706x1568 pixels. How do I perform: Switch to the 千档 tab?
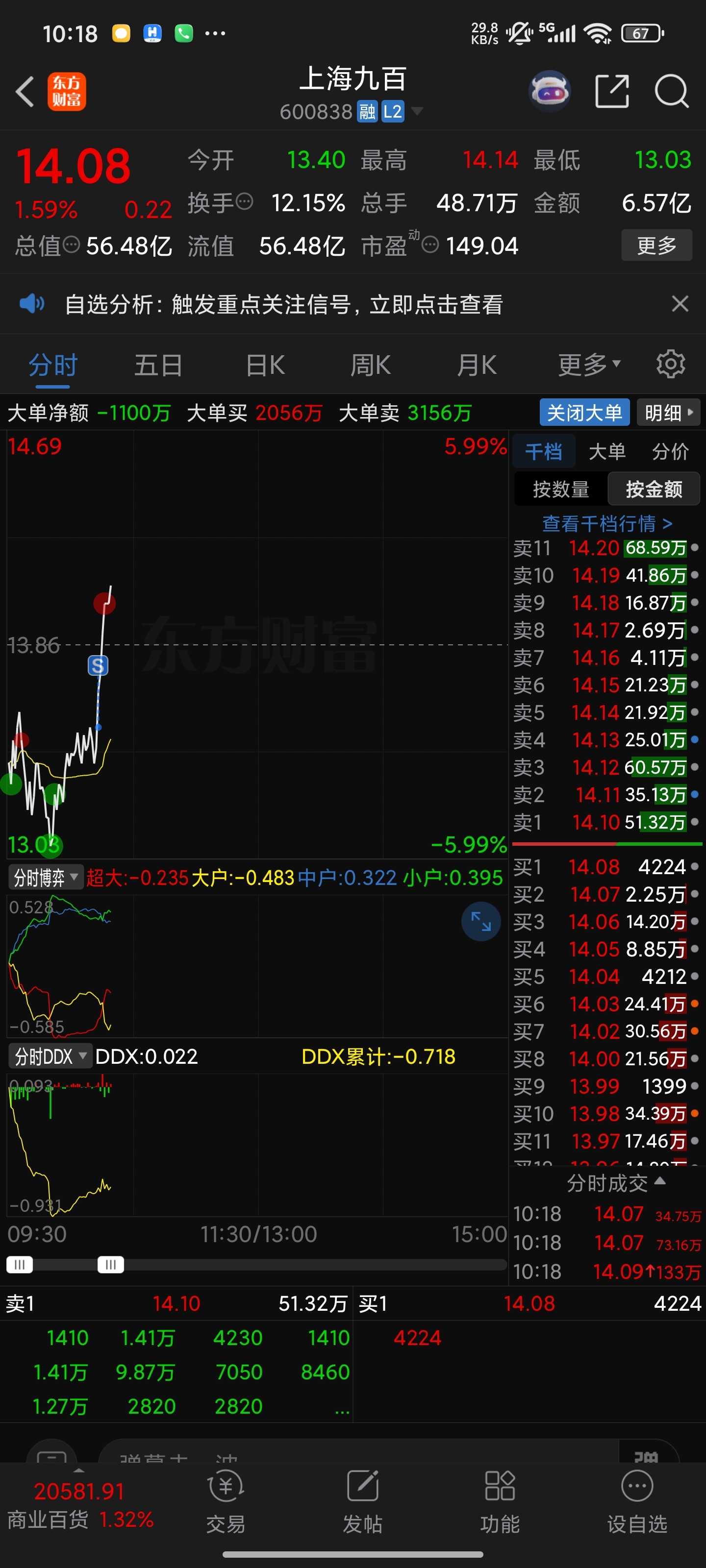pos(543,451)
